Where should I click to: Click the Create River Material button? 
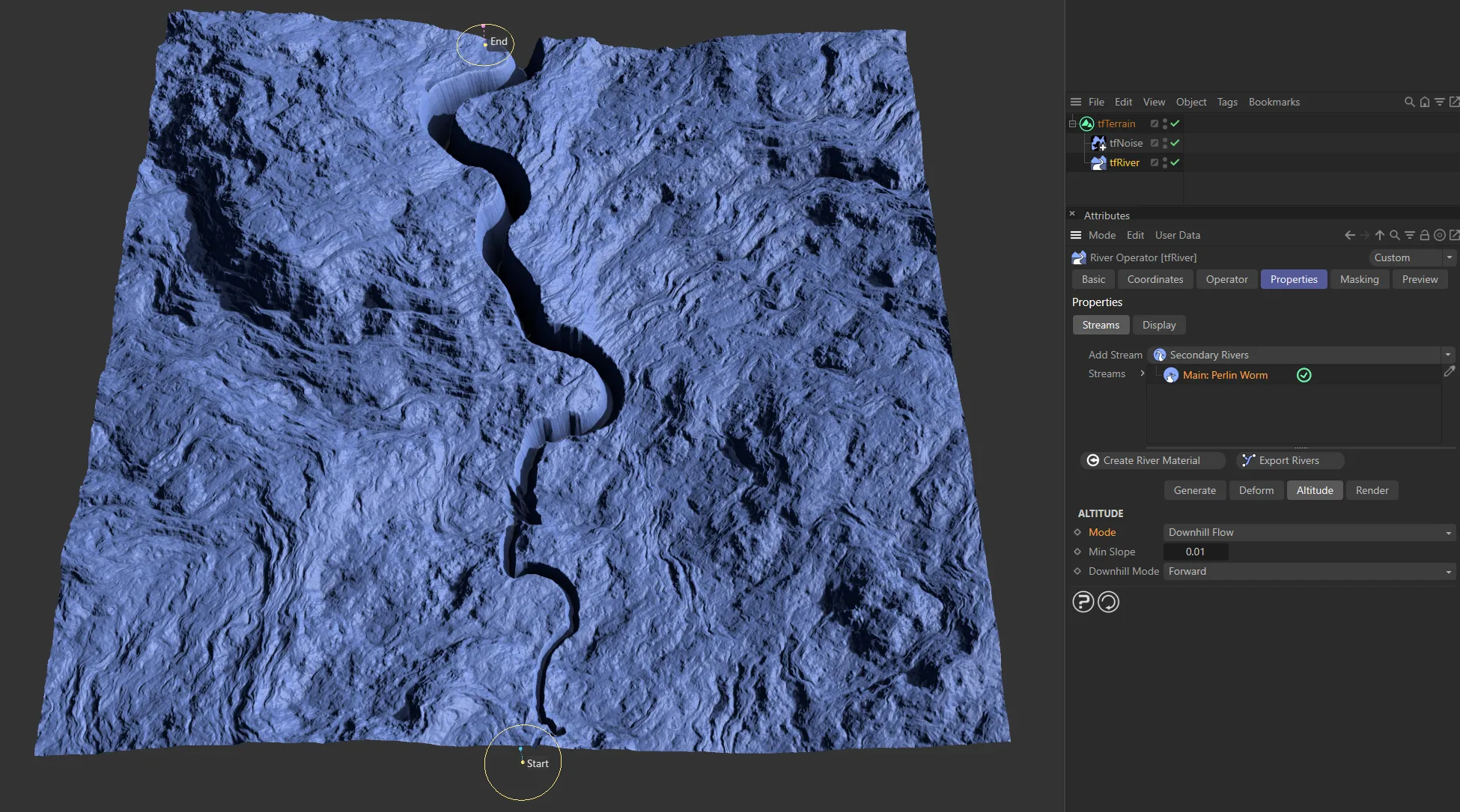tap(1152, 460)
